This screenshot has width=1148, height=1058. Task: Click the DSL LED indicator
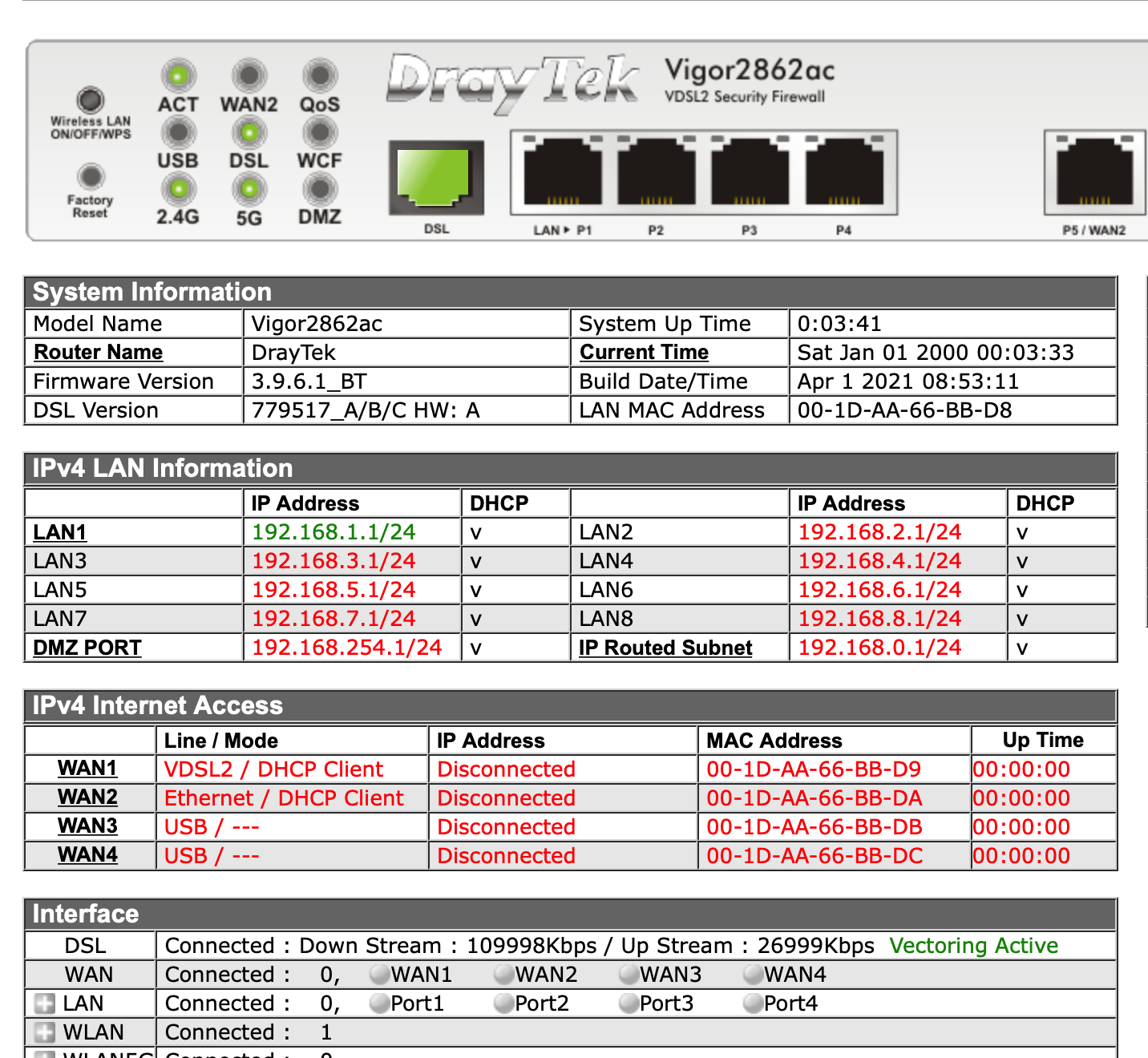click(x=249, y=131)
